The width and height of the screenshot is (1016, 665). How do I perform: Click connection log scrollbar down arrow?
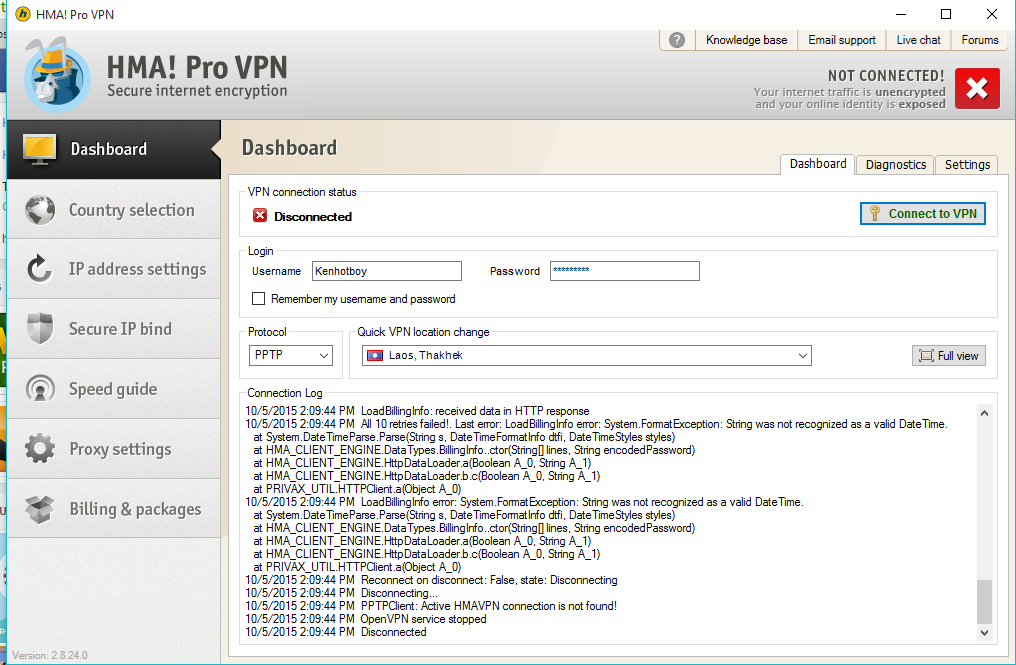point(984,633)
